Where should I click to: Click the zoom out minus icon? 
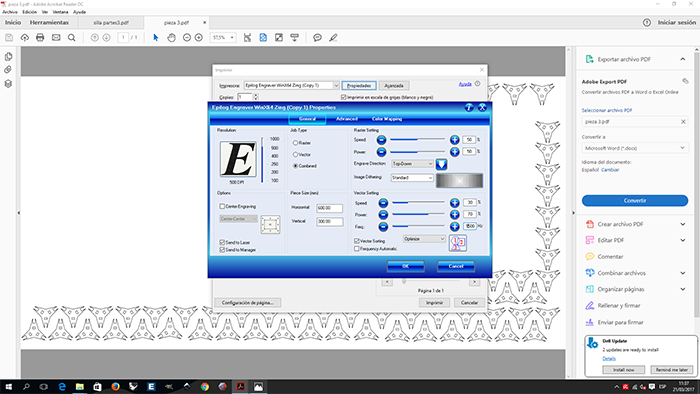point(187,38)
